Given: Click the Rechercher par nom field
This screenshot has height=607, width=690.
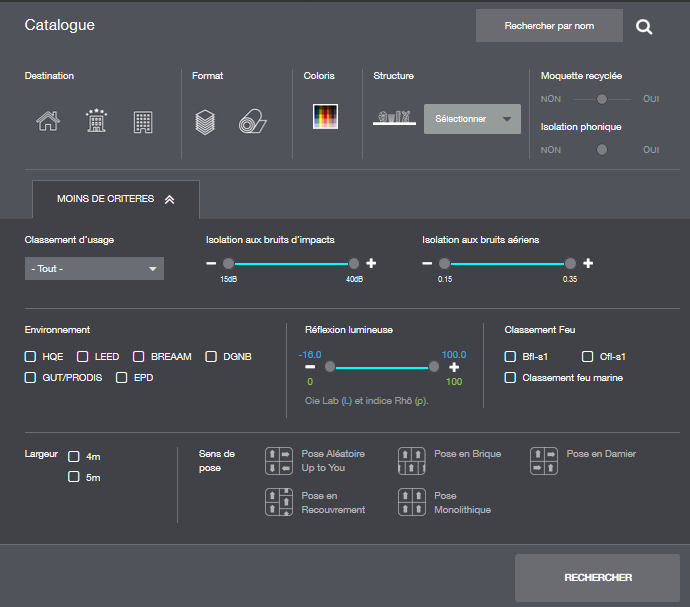Looking at the screenshot, I should pos(549,26).
